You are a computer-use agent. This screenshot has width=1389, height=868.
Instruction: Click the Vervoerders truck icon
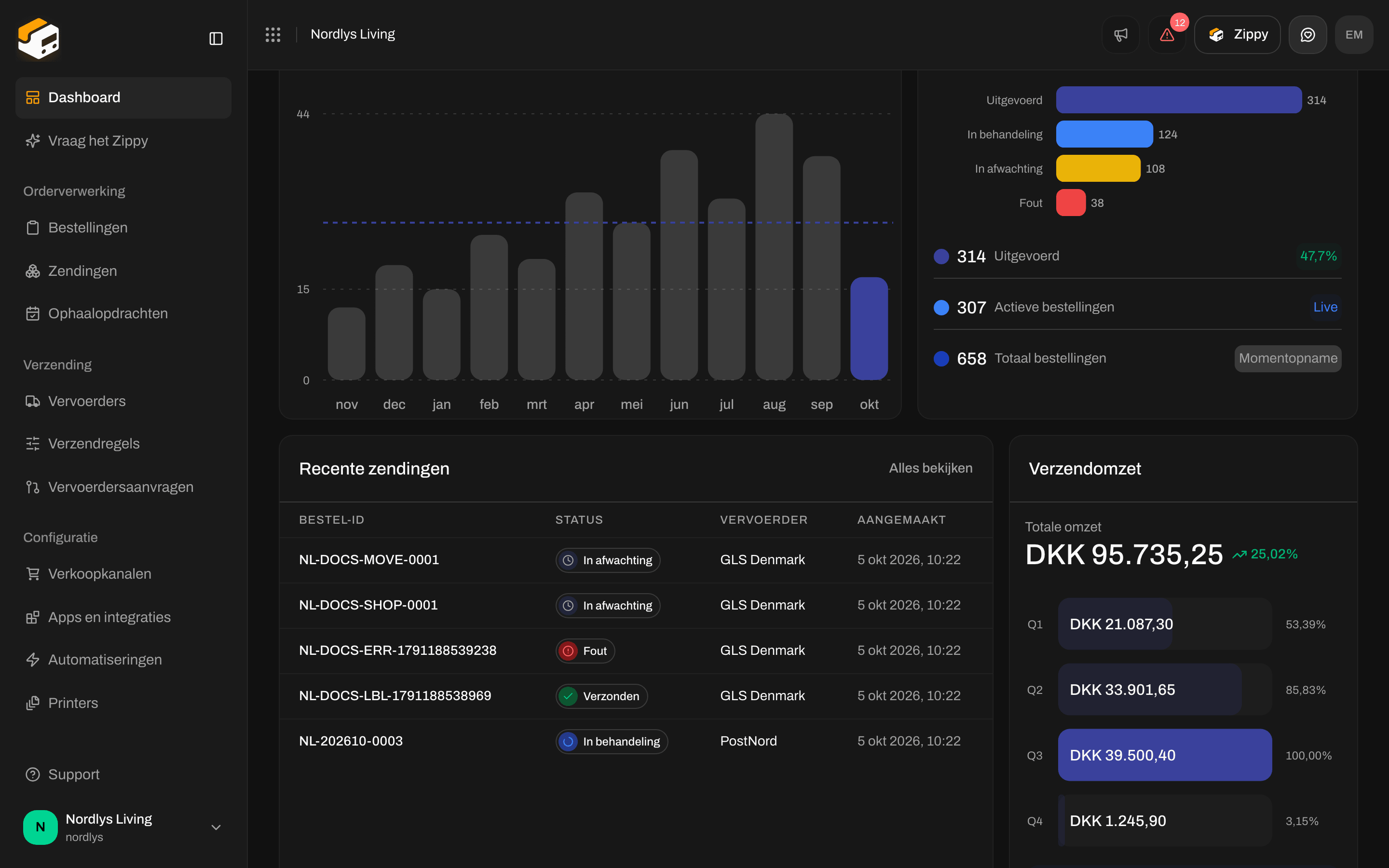click(33, 401)
